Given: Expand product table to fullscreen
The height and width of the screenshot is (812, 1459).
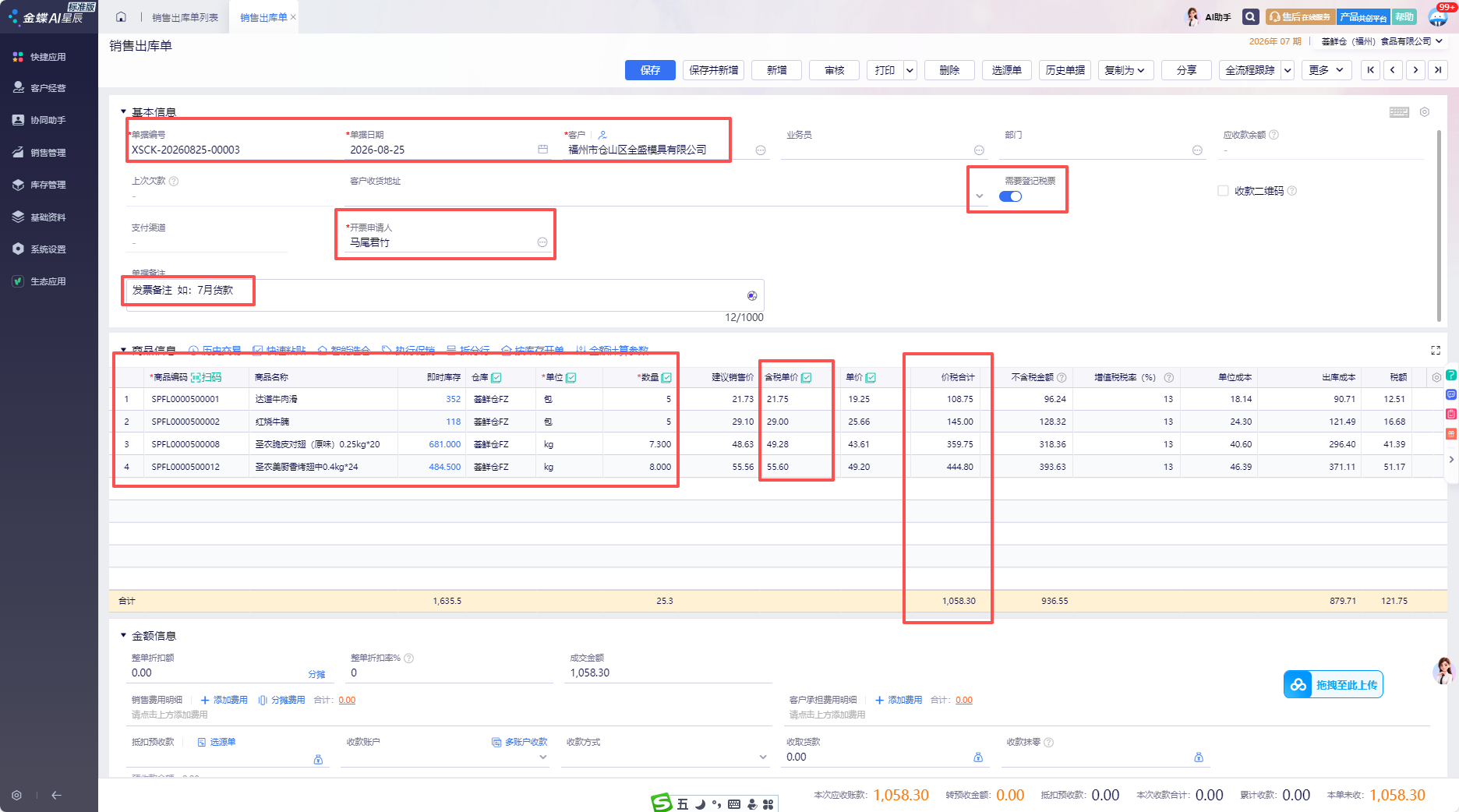Looking at the screenshot, I should pos(1436,351).
